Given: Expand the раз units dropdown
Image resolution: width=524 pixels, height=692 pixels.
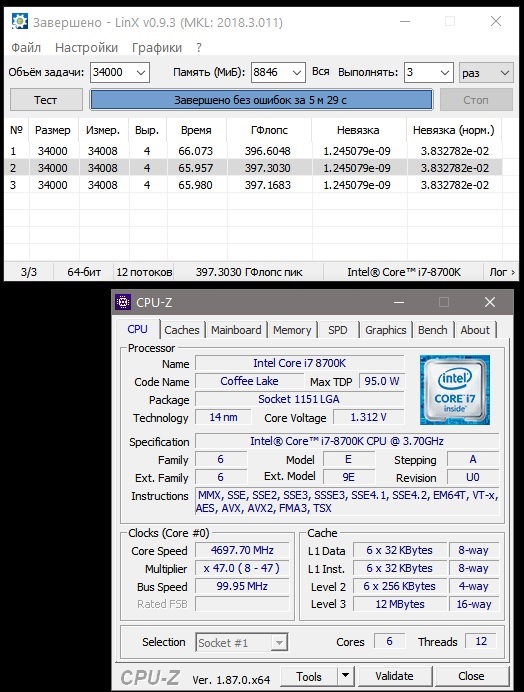Looking at the screenshot, I should click(486, 72).
